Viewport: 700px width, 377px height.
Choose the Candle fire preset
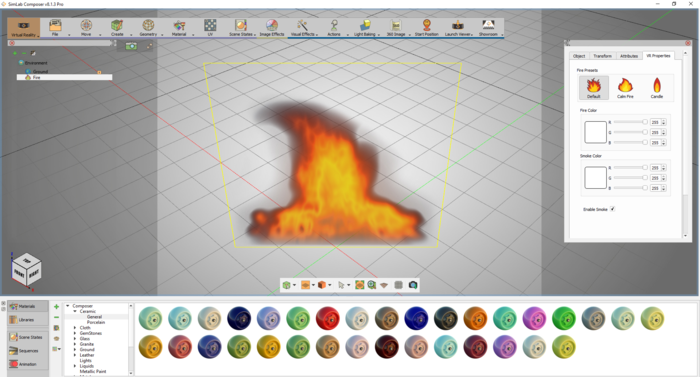click(657, 88)
